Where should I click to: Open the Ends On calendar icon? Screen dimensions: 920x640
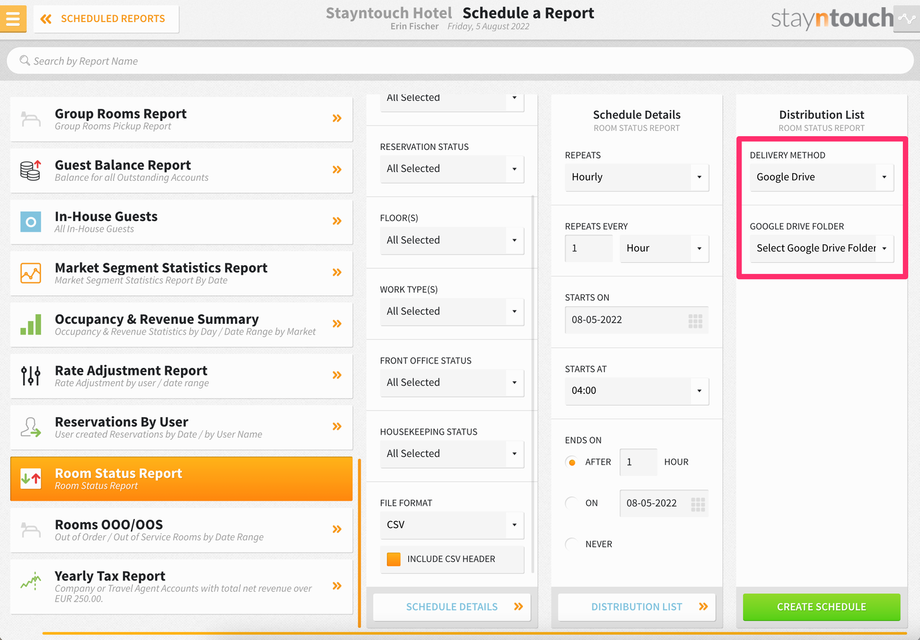698,504
